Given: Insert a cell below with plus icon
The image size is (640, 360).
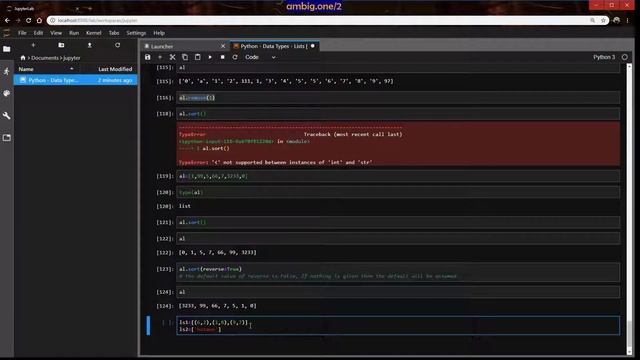Looking at the screenshot, I should click(x=160, y=57).
